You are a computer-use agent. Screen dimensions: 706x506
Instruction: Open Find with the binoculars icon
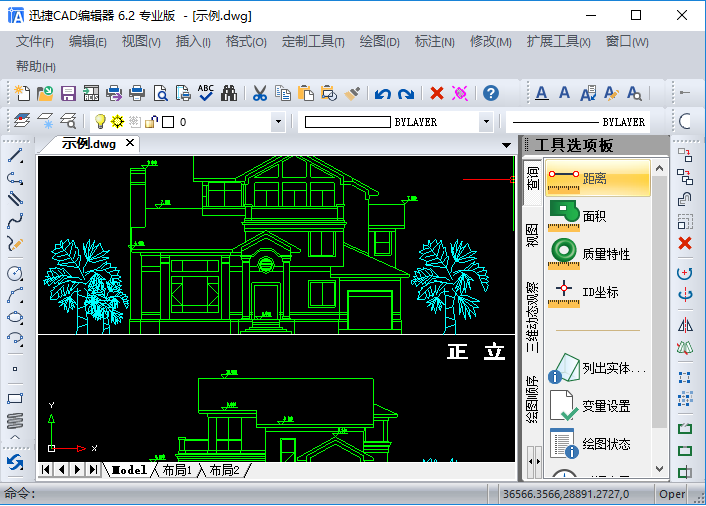(229, 93)
